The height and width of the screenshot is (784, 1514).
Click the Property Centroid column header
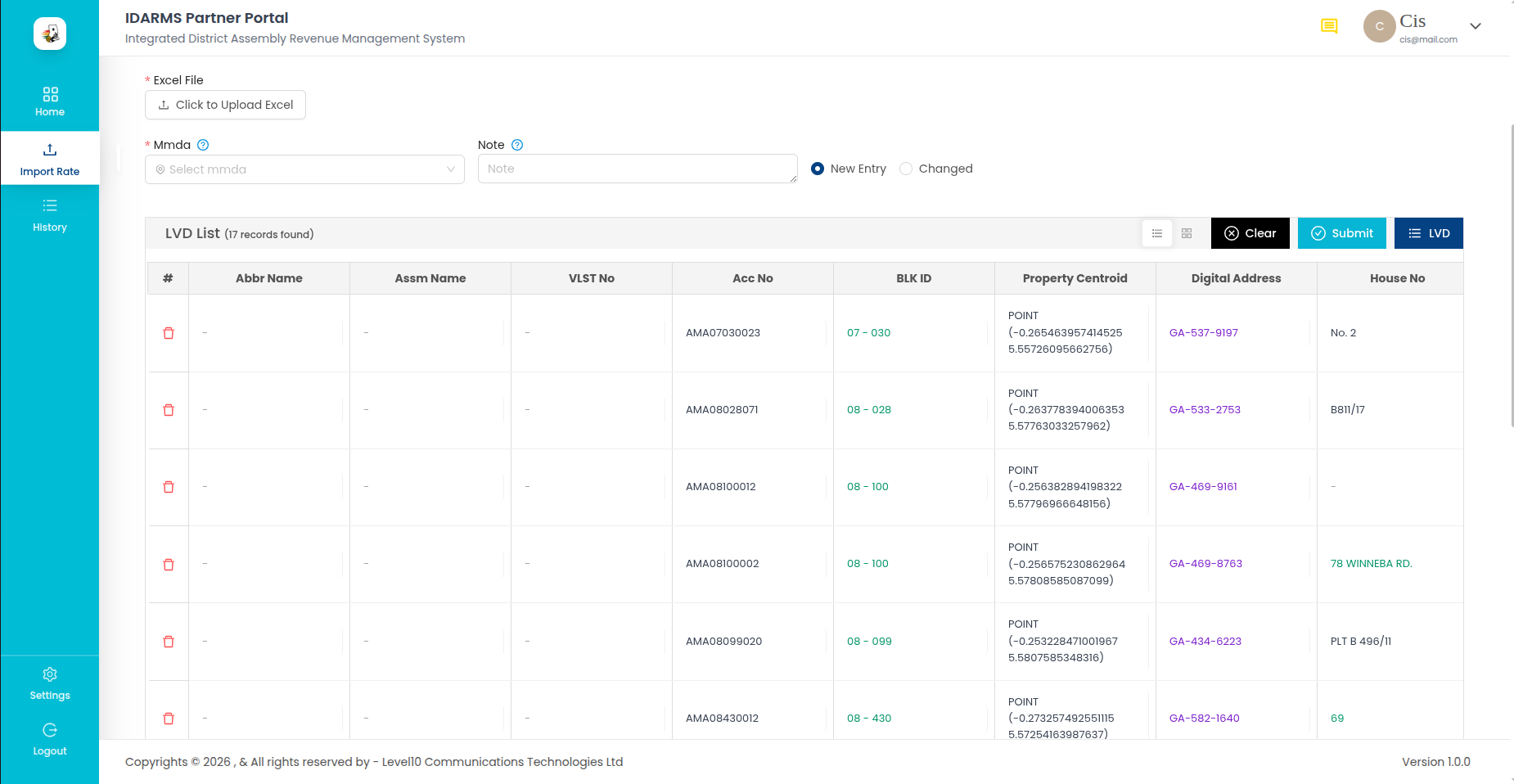pos(1075,278)
